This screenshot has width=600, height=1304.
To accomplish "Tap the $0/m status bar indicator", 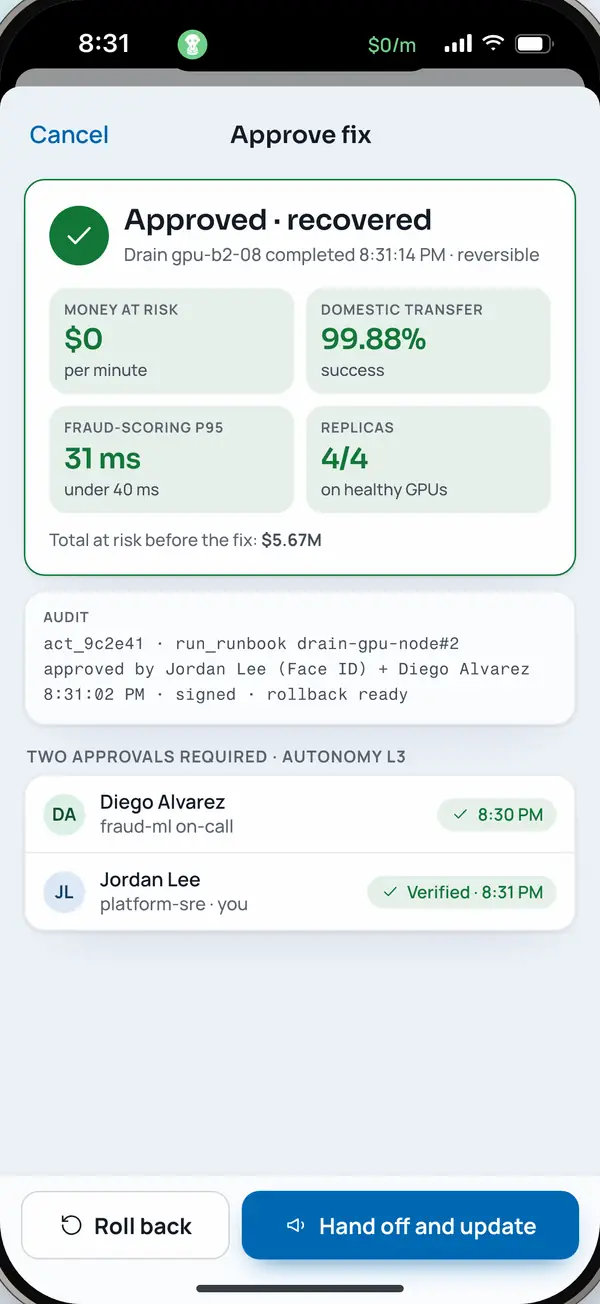I will coord(392,45).
